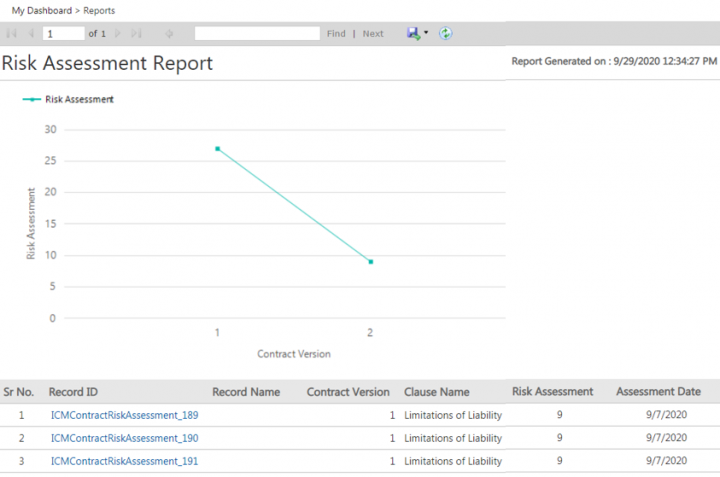Go to My Dashboard breadcrumb
The width and height of the screenshot is (720, 477).
coord(39,10)
